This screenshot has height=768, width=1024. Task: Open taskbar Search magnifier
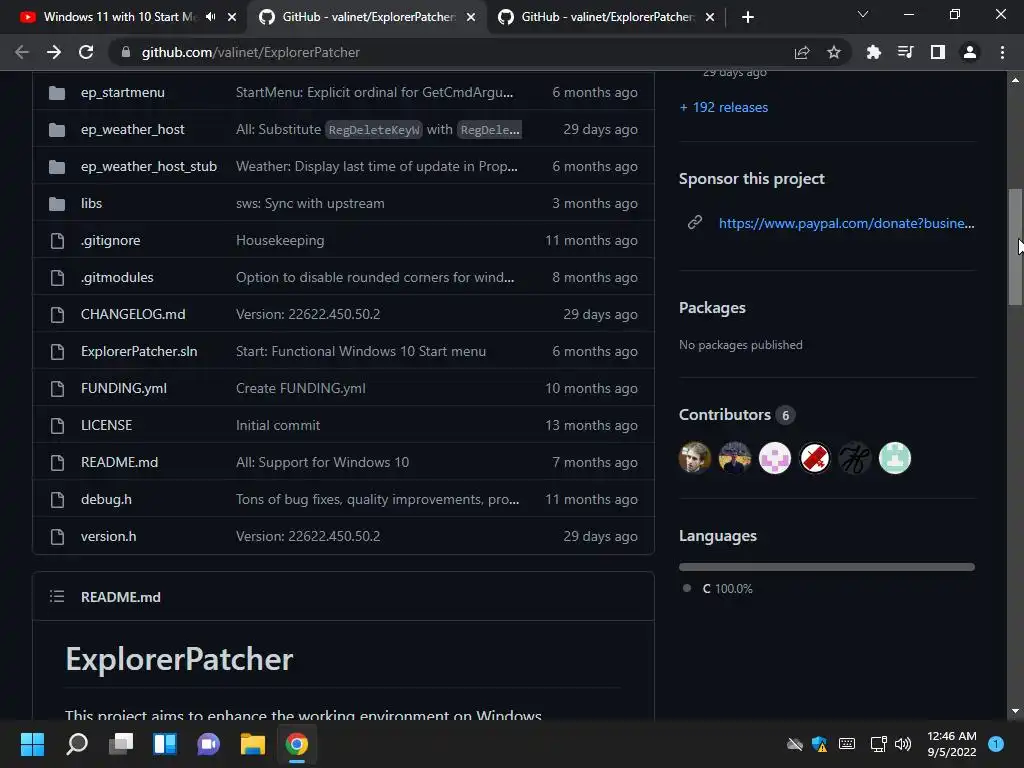coord(77,744)
